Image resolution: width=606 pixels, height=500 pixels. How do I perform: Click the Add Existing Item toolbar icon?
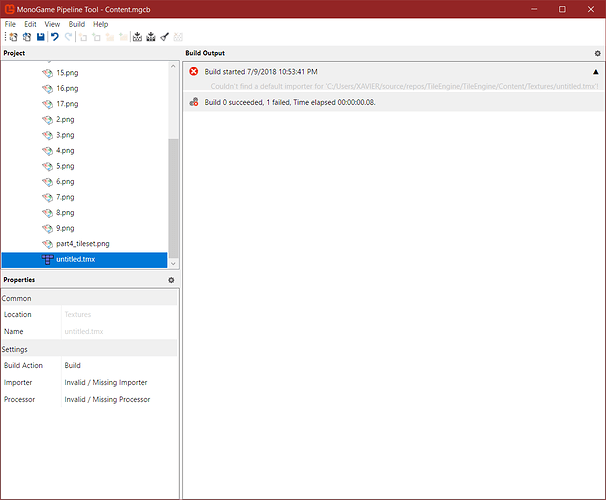click(x=96, y=37)
